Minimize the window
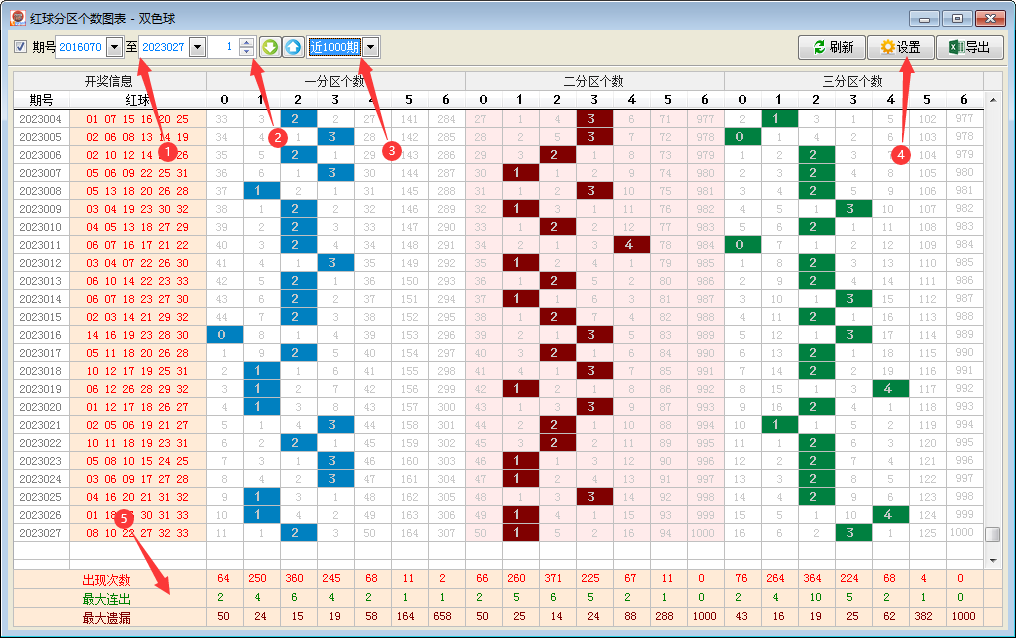The width and height of the screenshot is (1016, 638). click(924, 18)
